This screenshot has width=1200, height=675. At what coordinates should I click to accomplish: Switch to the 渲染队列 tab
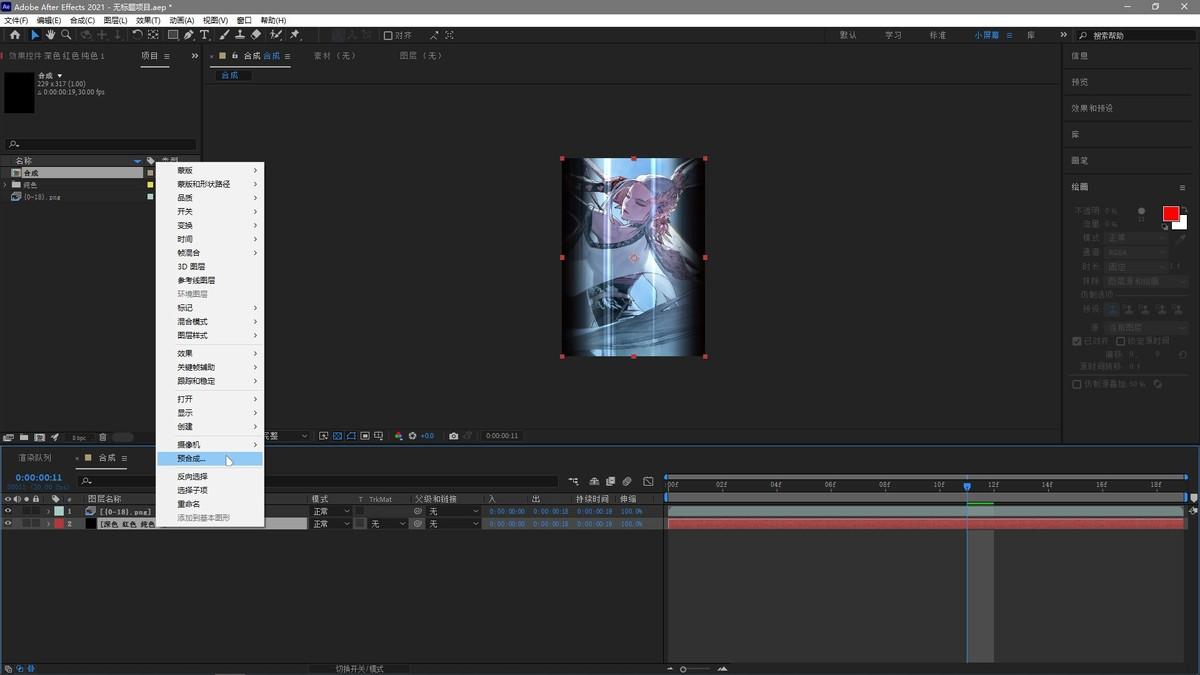34,458
